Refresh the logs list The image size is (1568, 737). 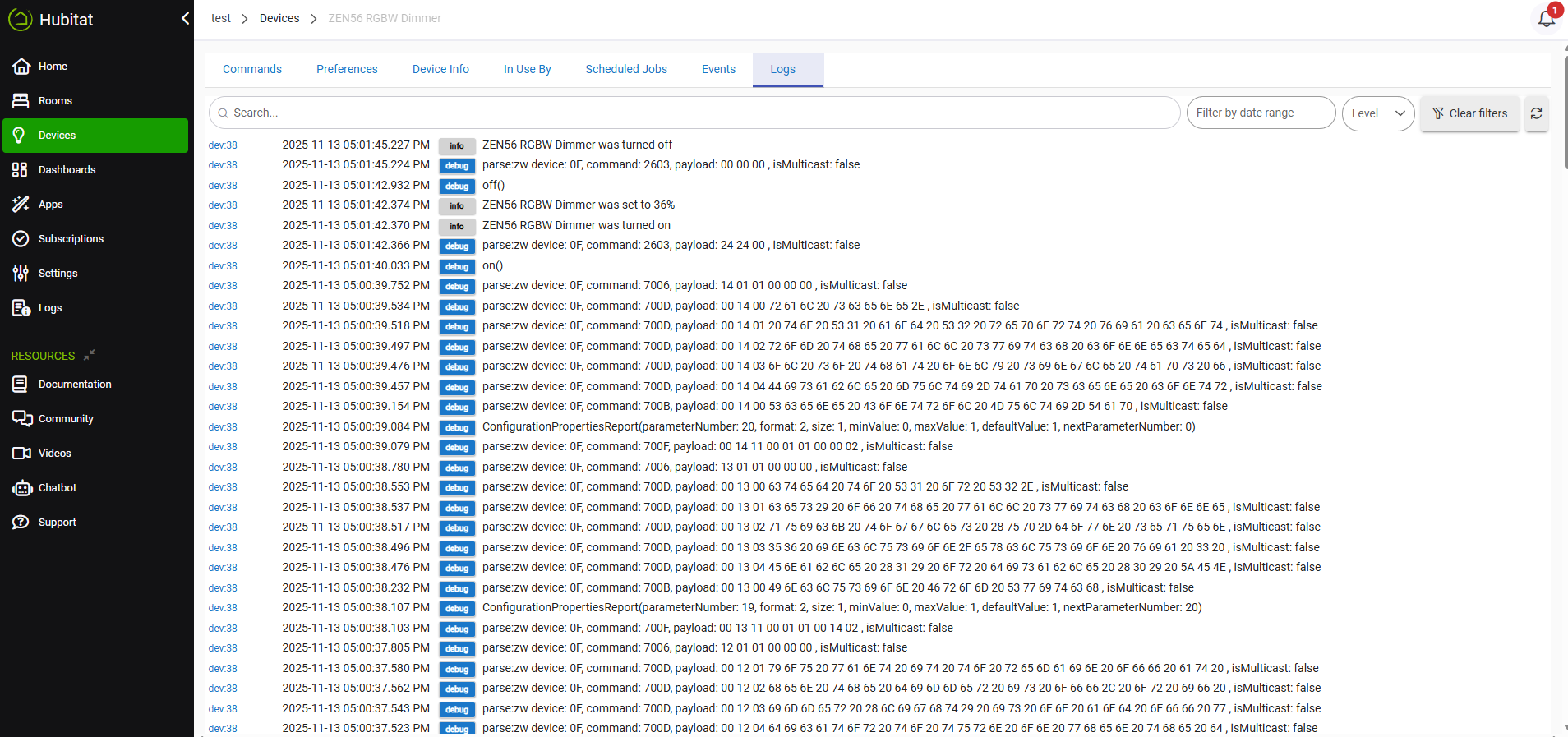(1536, 113)
